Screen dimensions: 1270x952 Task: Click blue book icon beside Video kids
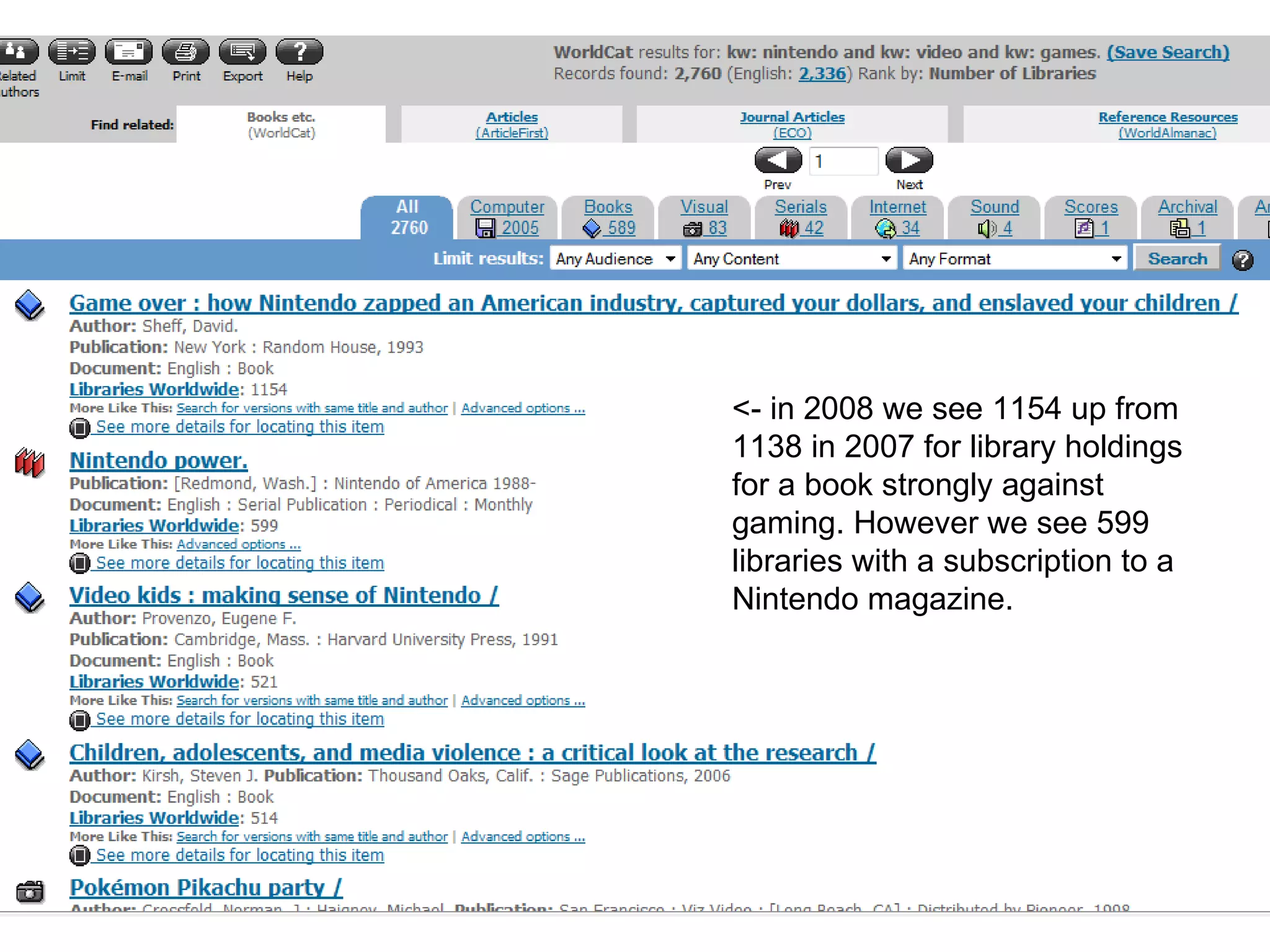pyautogui.click(x=30, y=597)
